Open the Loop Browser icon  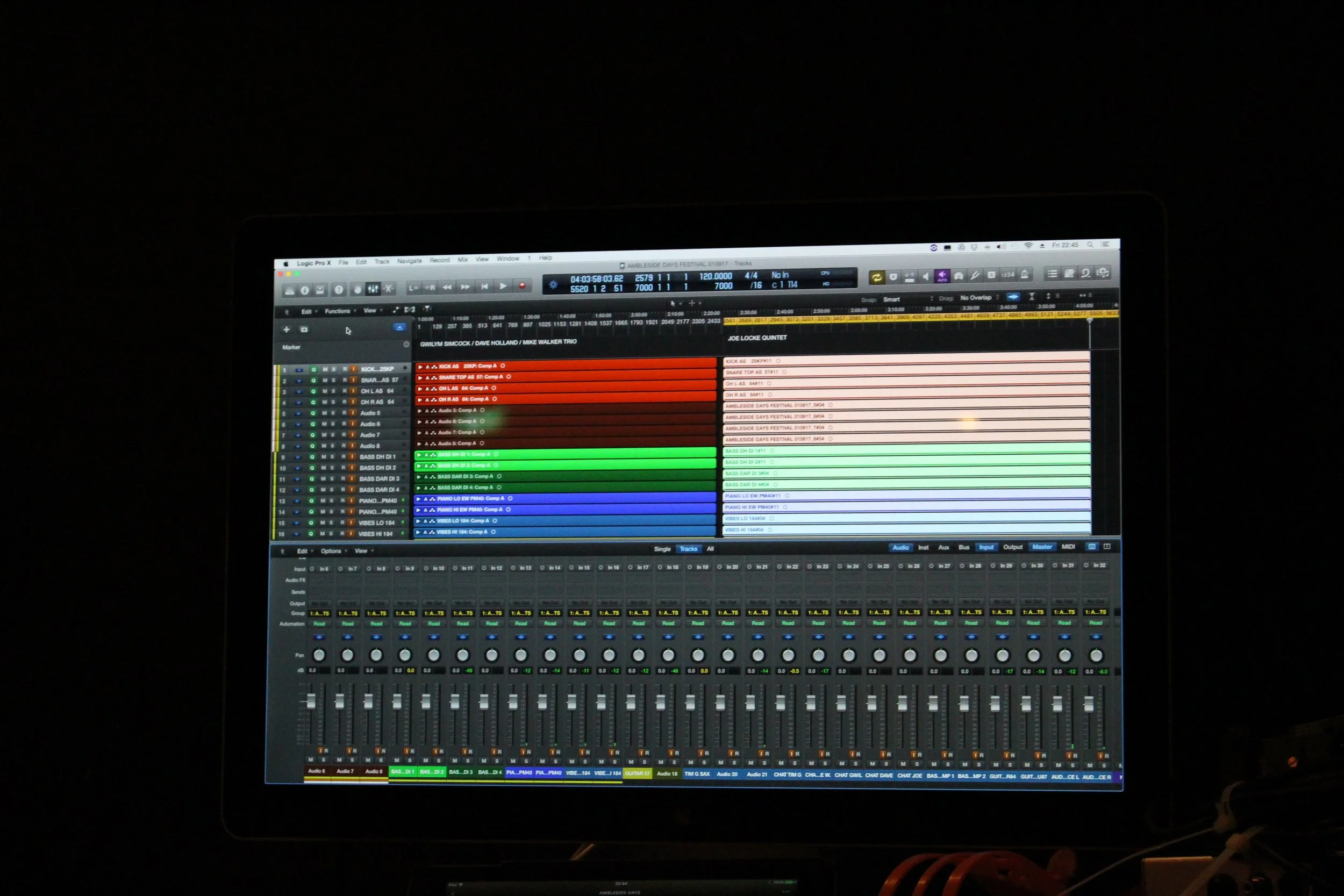pos(1086,273)
